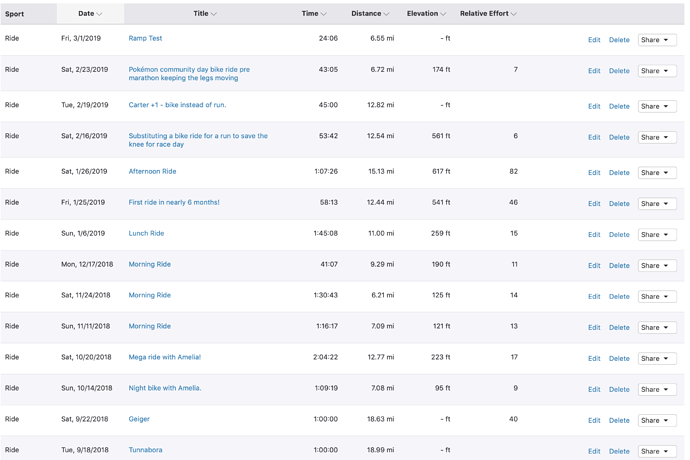Screen dimensions: 690x460
Task: Sort by Relative Effort column header
Action: pyautogui.click(x=488, y=14)
